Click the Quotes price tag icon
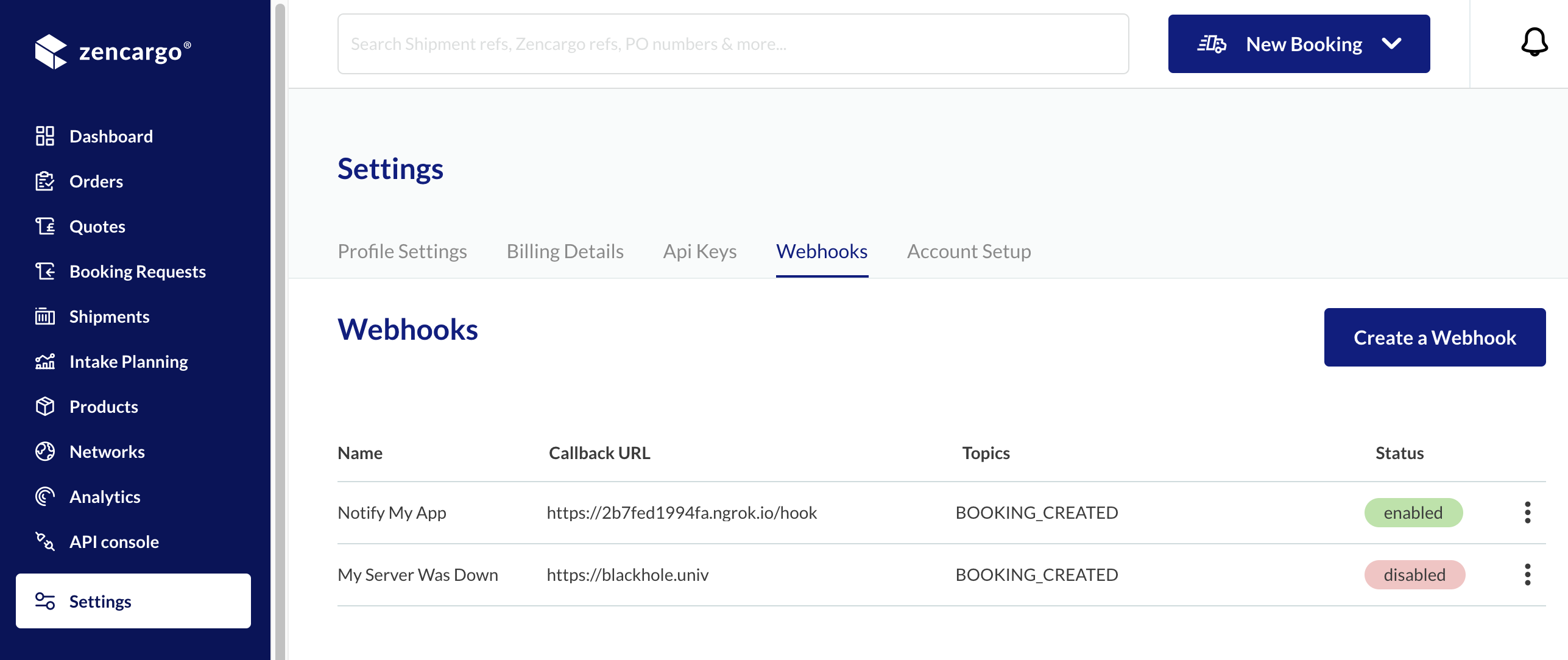This screenshot has height=660, width=1568. (x=44, y=226)
